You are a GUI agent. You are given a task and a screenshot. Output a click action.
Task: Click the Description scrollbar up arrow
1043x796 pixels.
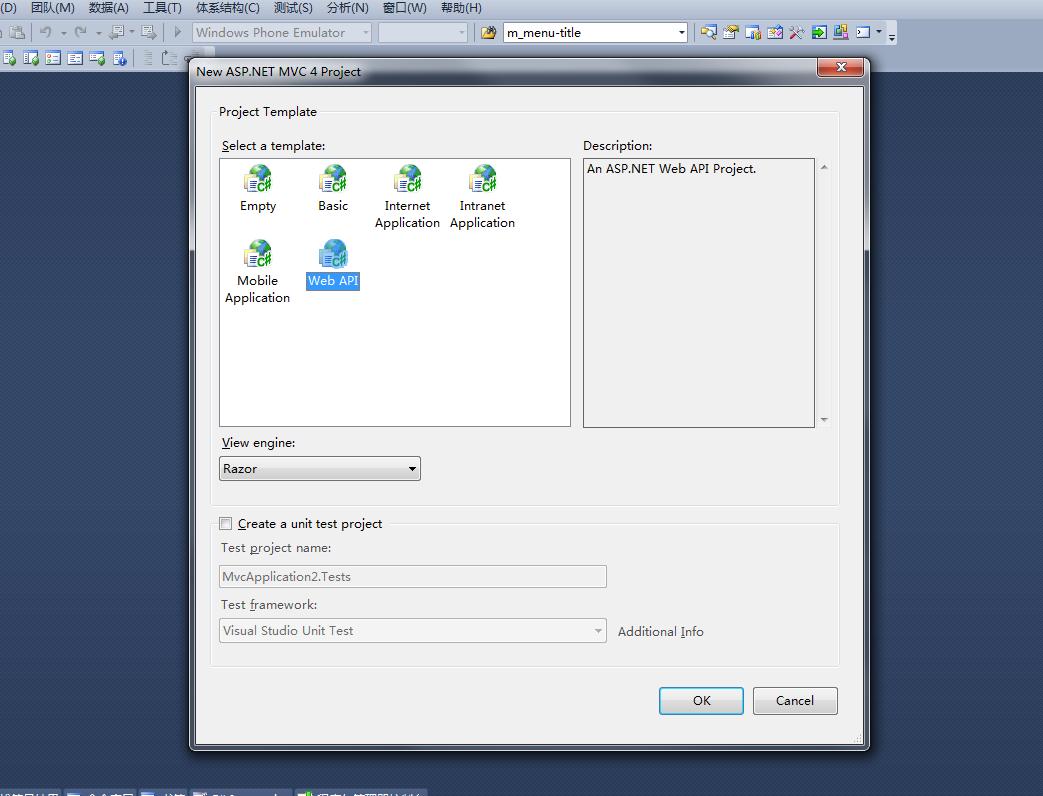tap(824, 168)
